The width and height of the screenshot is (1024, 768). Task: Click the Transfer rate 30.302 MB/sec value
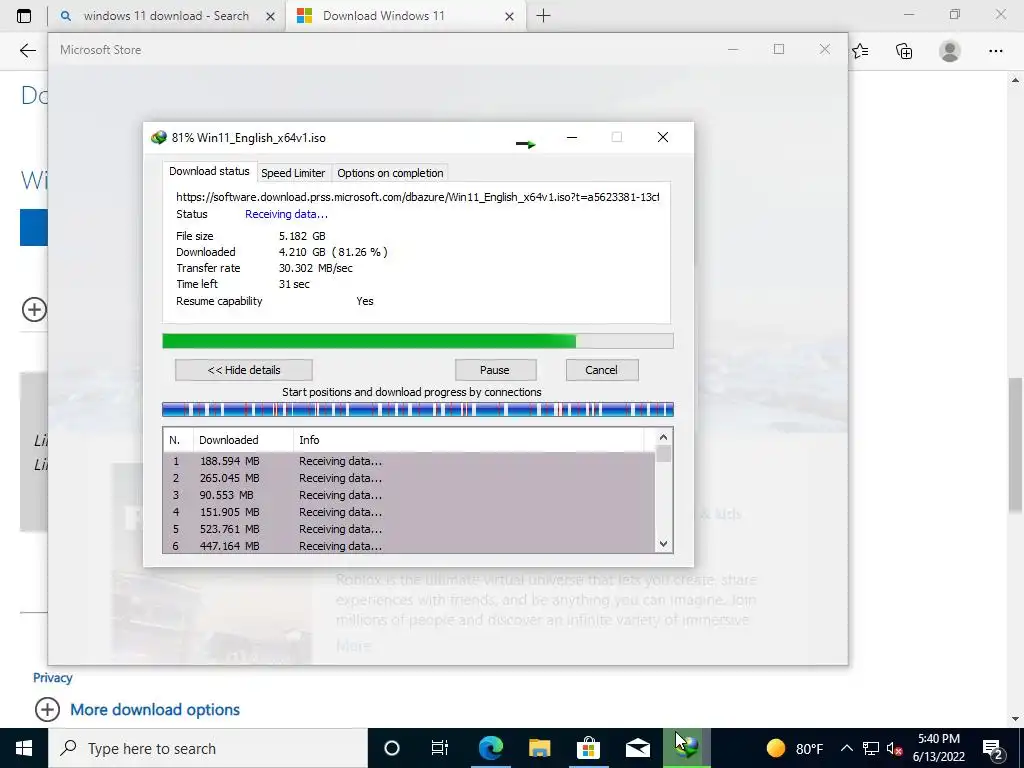315,268
